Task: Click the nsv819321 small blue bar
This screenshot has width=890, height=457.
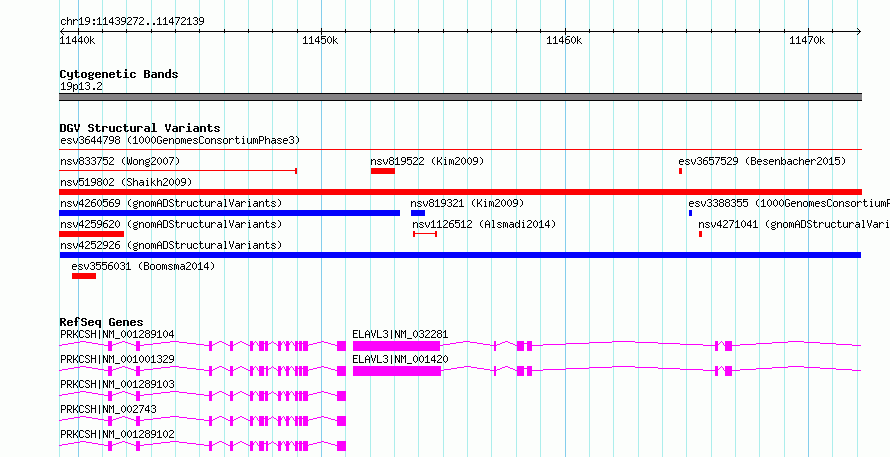Action: 418,213
